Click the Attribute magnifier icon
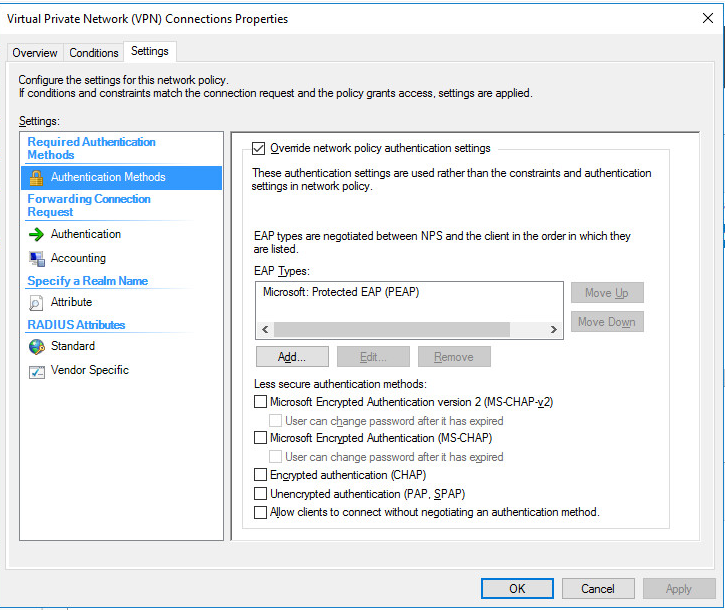The height and width of the screenshot is (610, 725). pyautogui.click(x=36, y=302)
